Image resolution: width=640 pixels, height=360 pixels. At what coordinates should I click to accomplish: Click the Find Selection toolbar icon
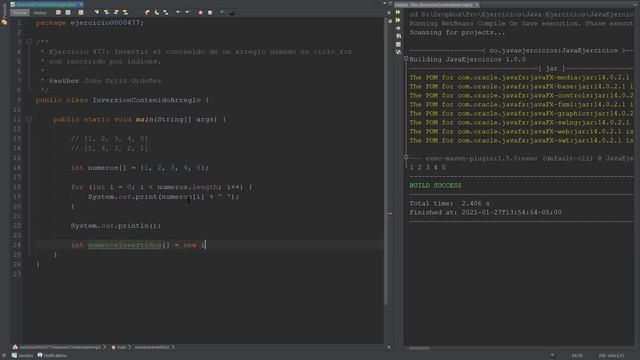(x=81, y=13)
